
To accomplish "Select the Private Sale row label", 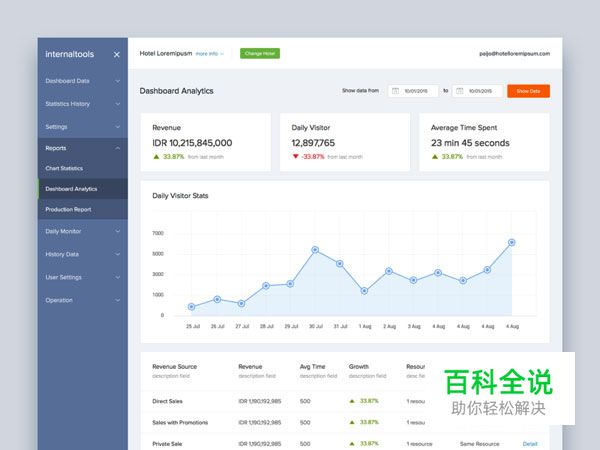I will (167, 444).
